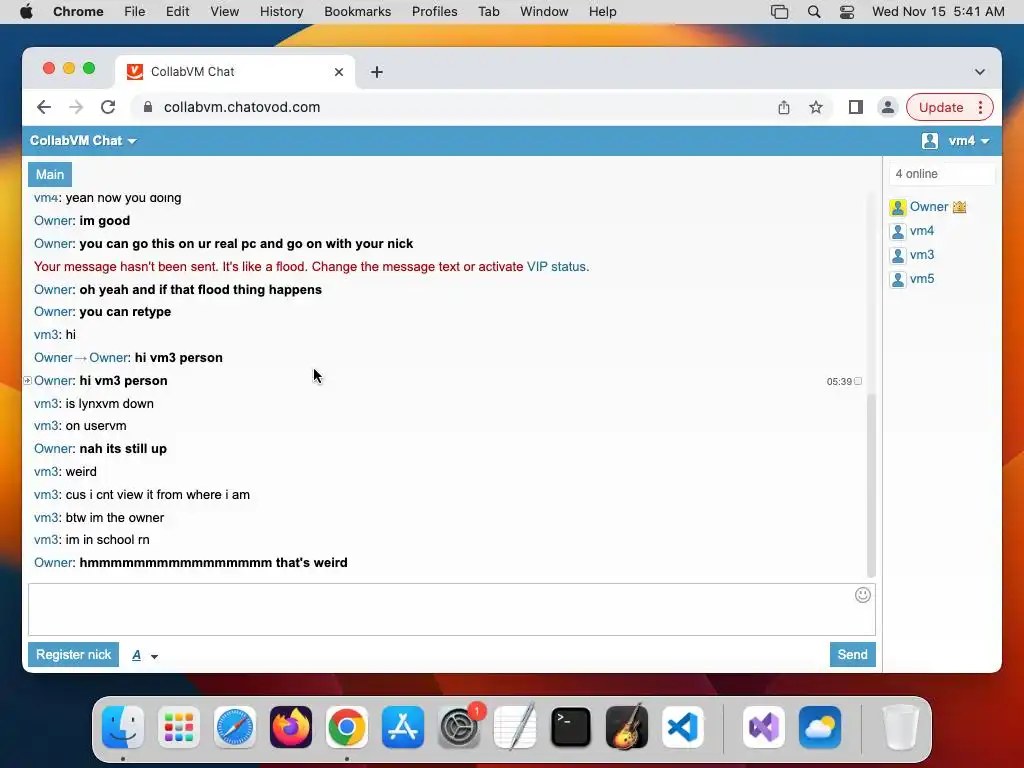Image resolution: width=1024 pixels, height=768 pixels.
Task: Close the CollabVM Chat tab
Action: pos(339,72)
